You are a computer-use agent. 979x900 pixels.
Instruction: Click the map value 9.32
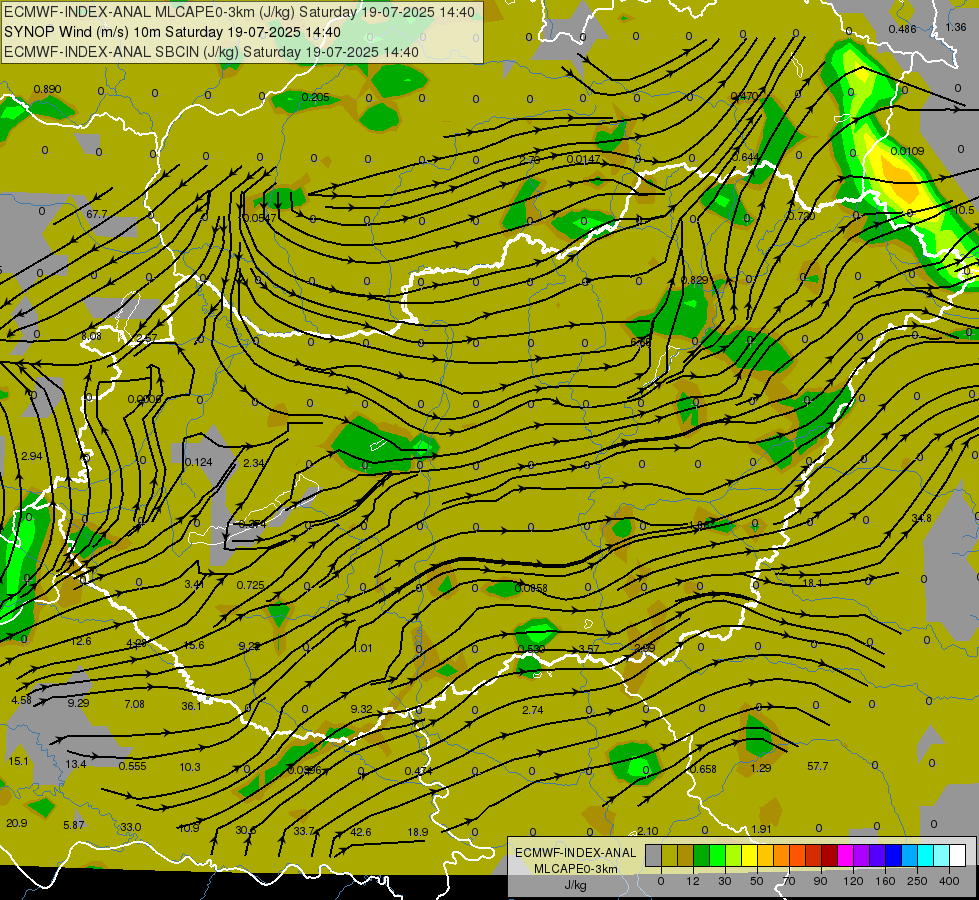point(362,709)
